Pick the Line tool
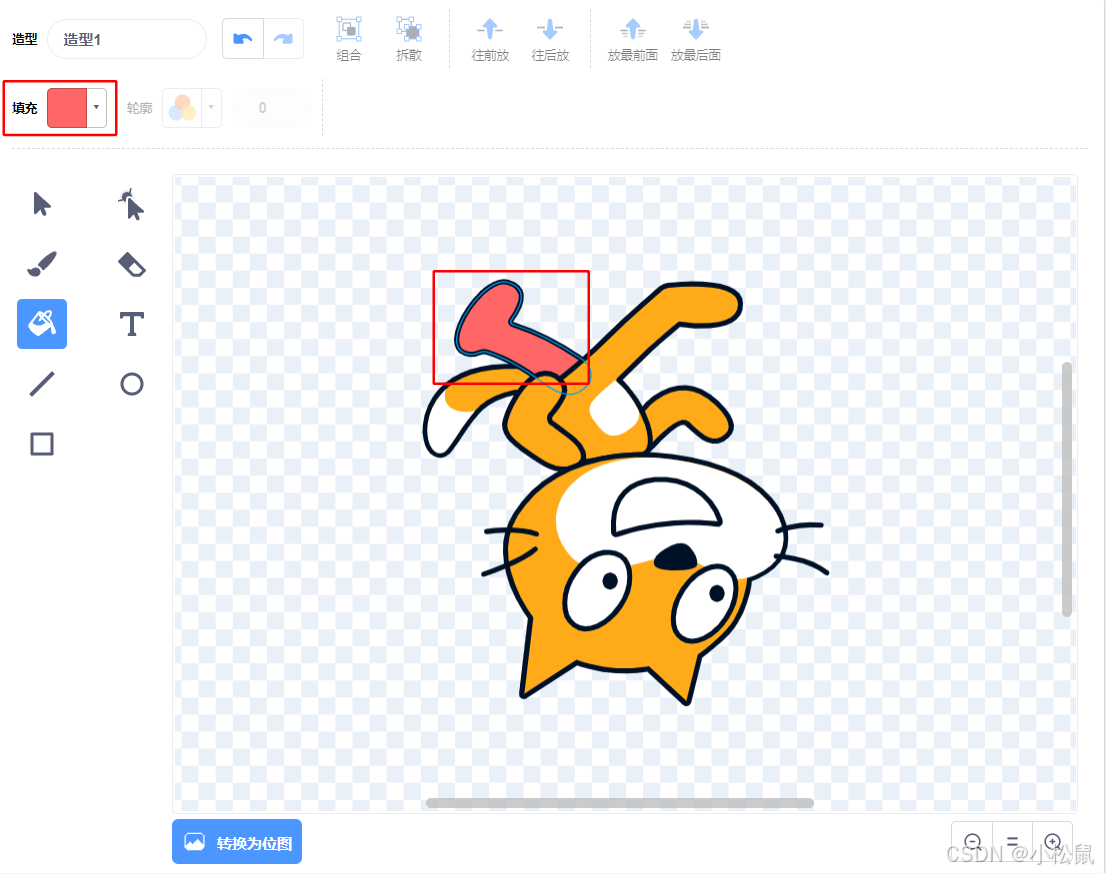Viewport: 1106px width, 874px height. (42, 384)
